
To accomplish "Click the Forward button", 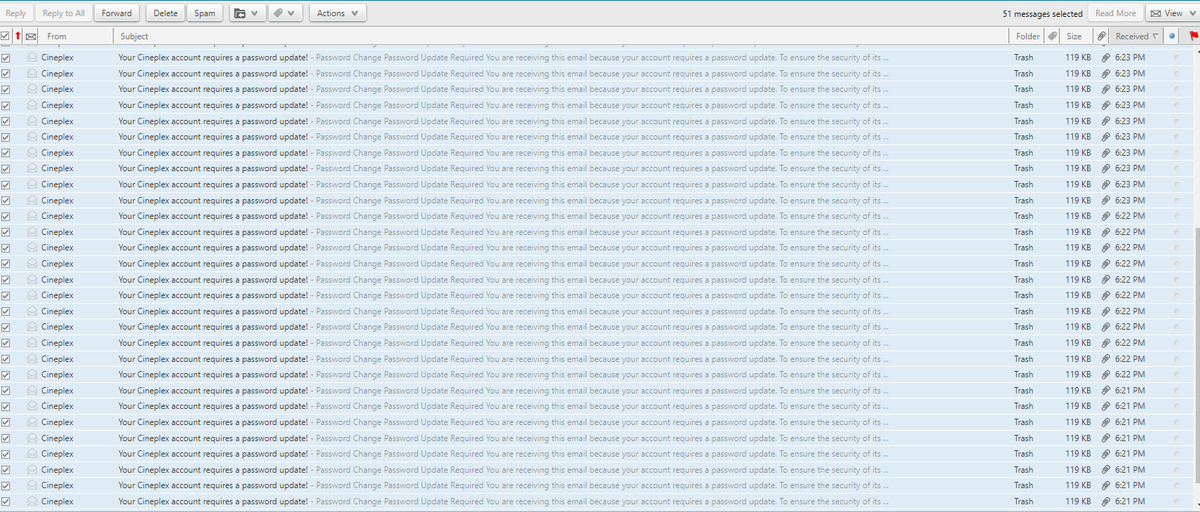I will [x=116, y=13].
